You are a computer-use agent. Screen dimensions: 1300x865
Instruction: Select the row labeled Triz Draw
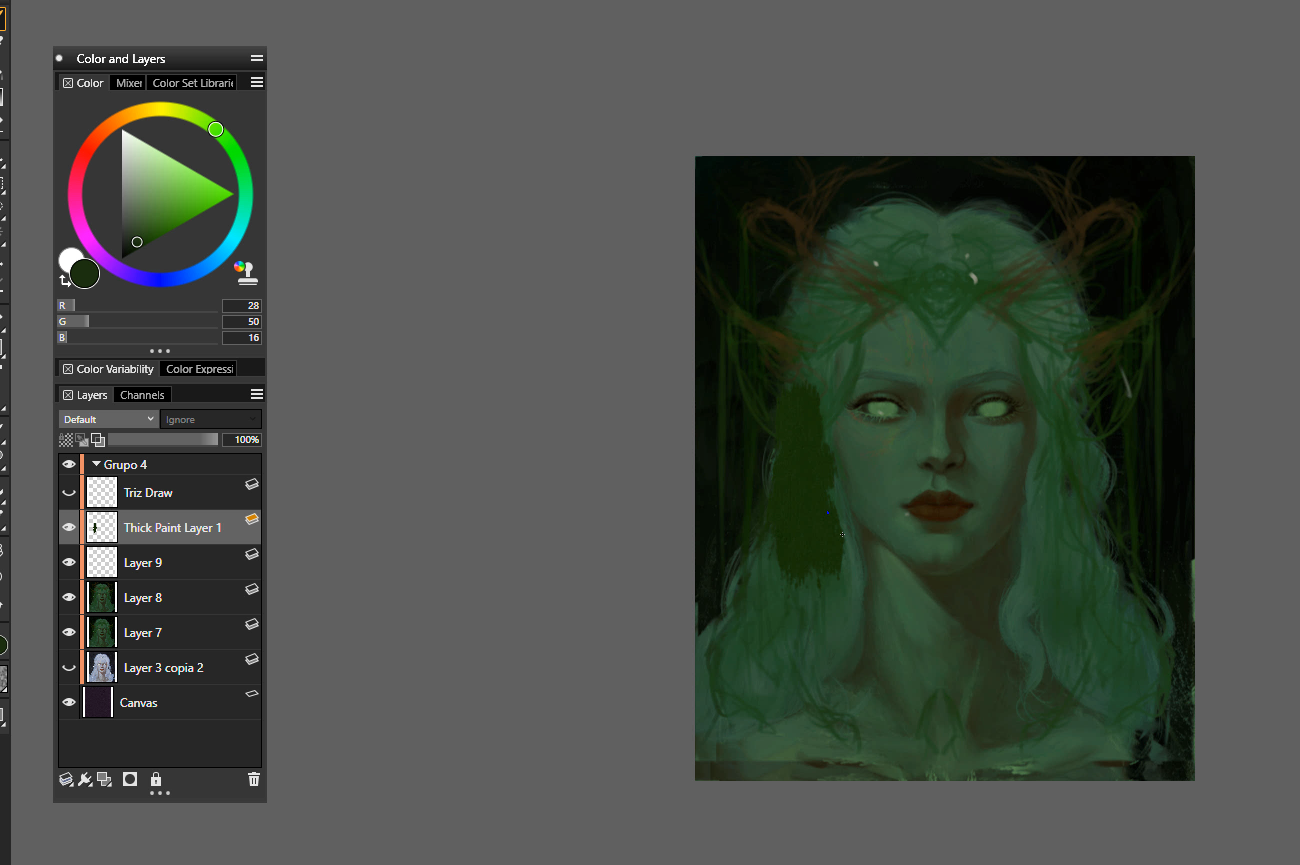point(160,493)
